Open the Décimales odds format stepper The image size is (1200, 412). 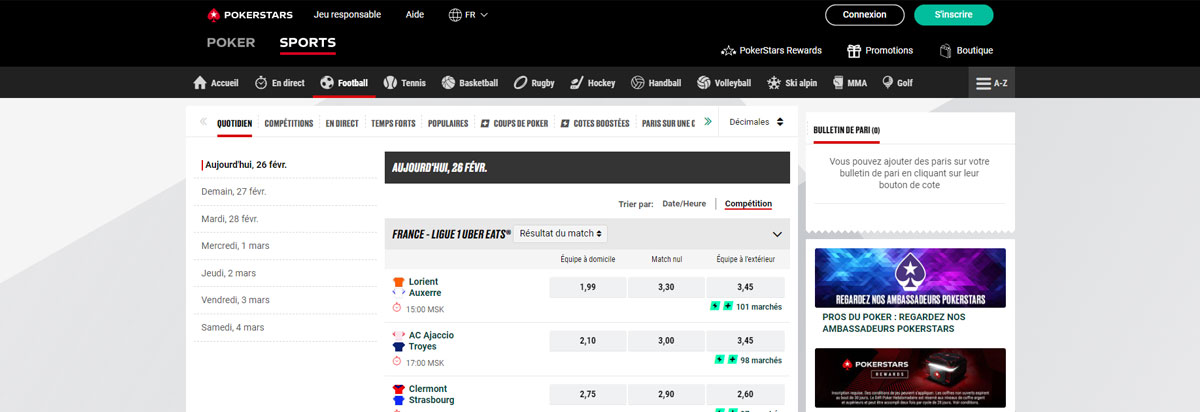click(x=756, y=122)
